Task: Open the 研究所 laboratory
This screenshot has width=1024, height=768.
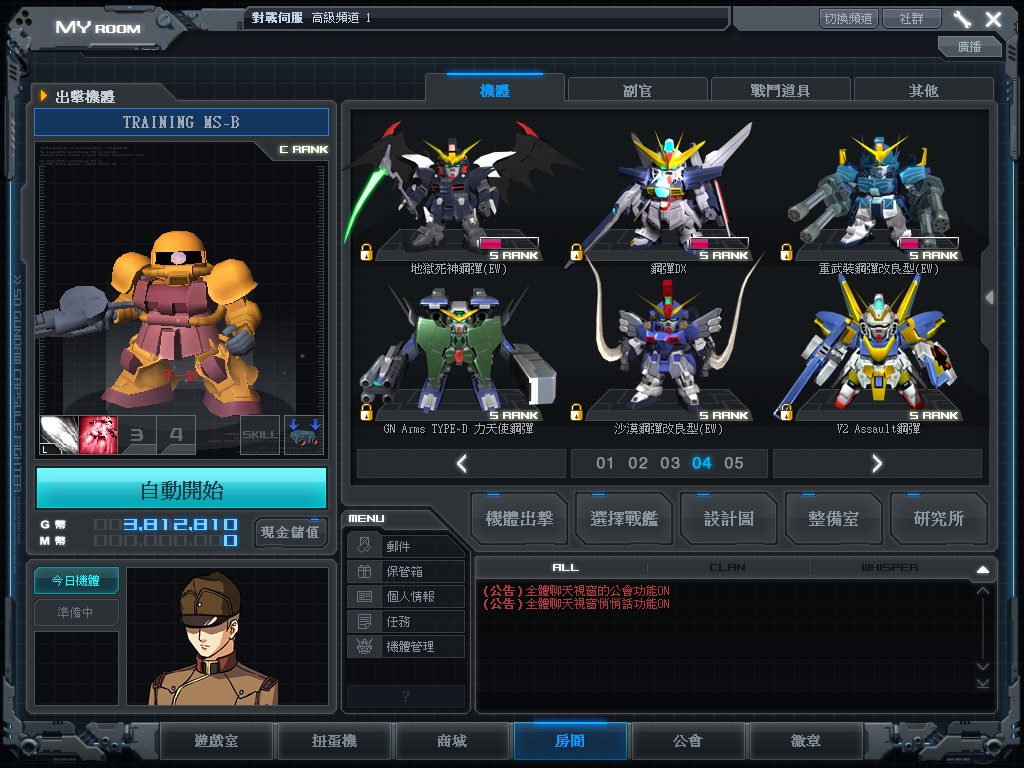Action: [938, 519]
